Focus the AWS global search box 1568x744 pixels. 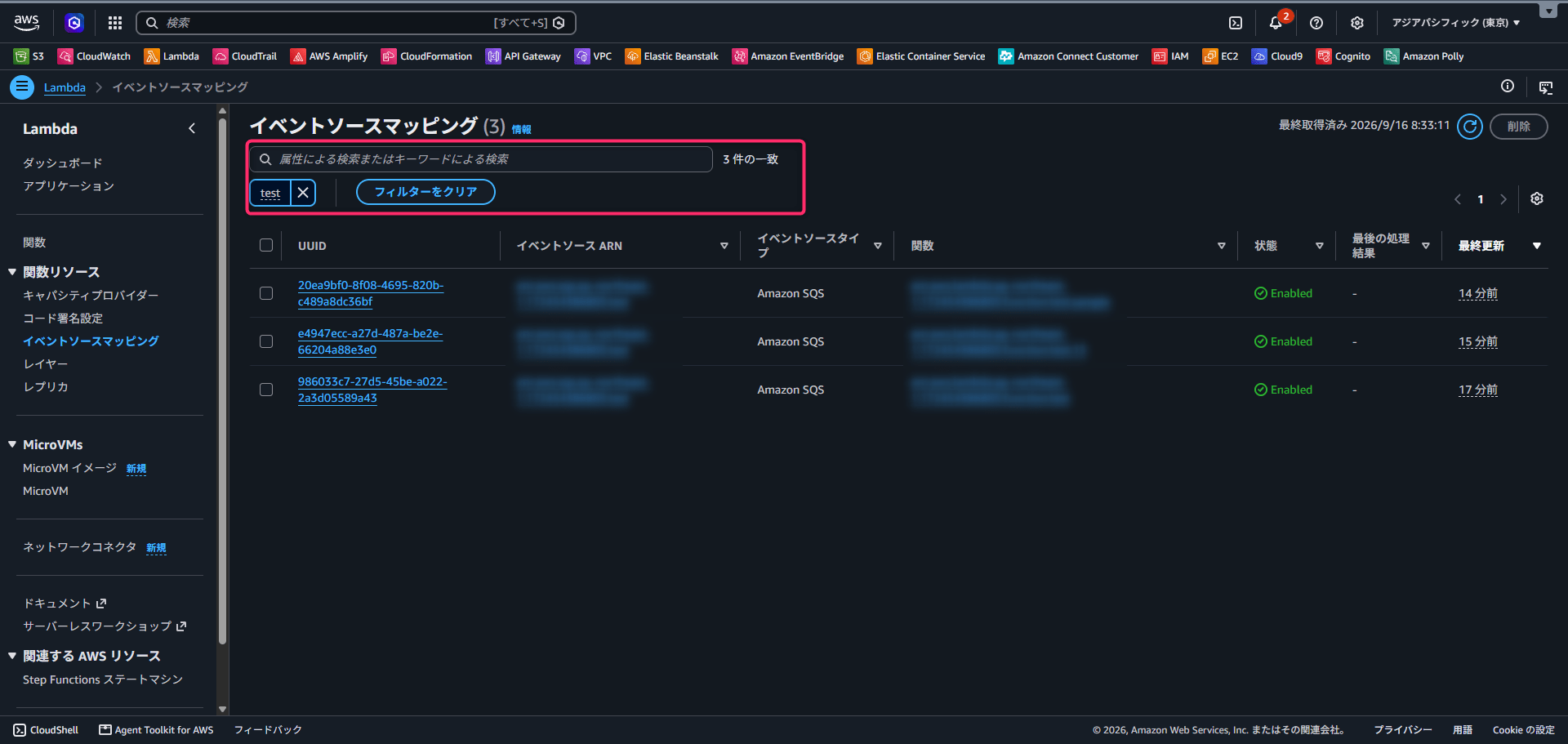pos(356,23)
